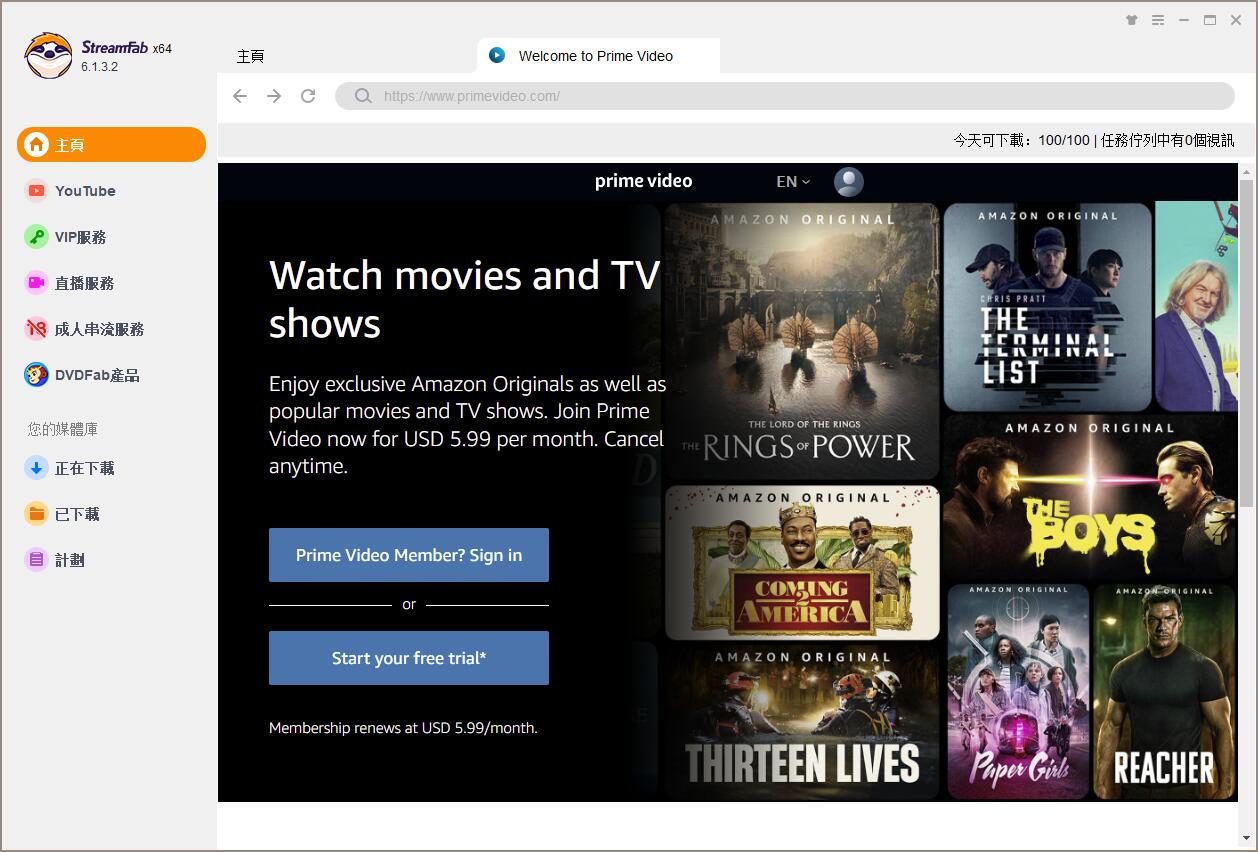
Task: Click Paper Girls poster
Action: (1018, 691)
